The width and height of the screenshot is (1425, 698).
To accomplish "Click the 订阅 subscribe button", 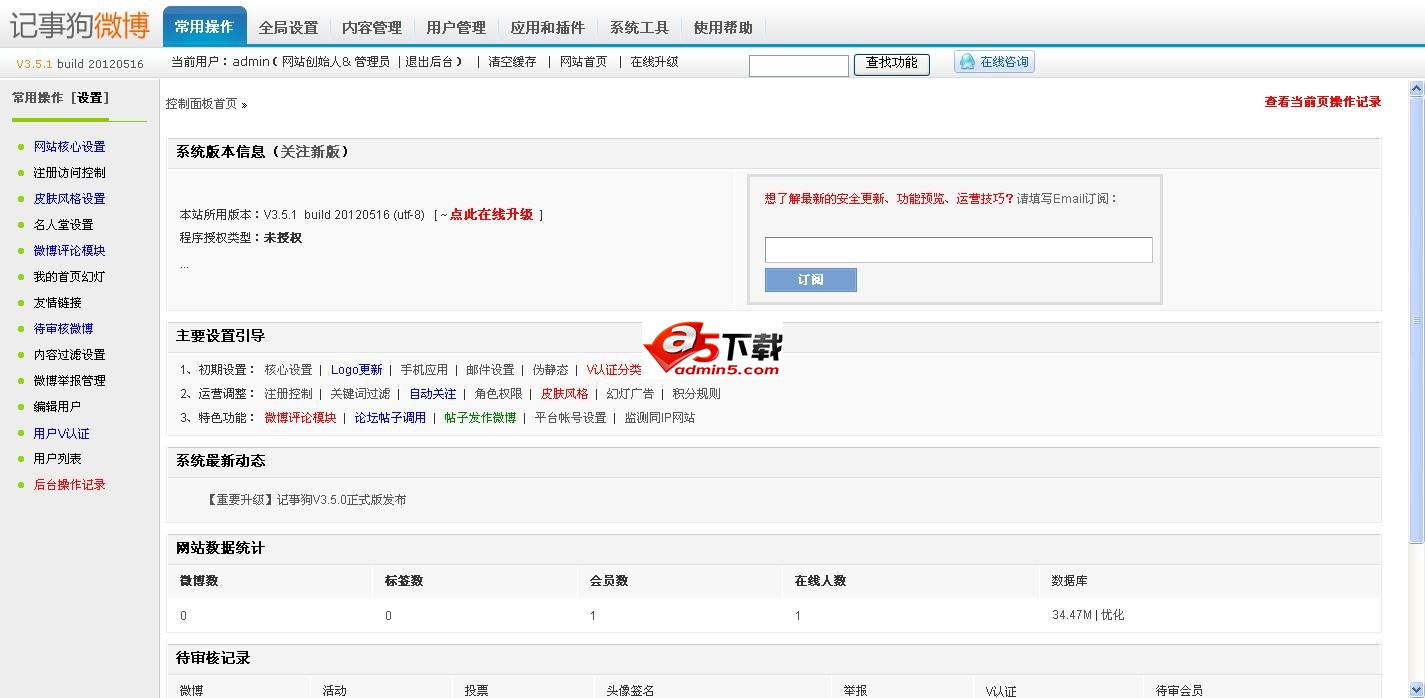I will point(810,280).
